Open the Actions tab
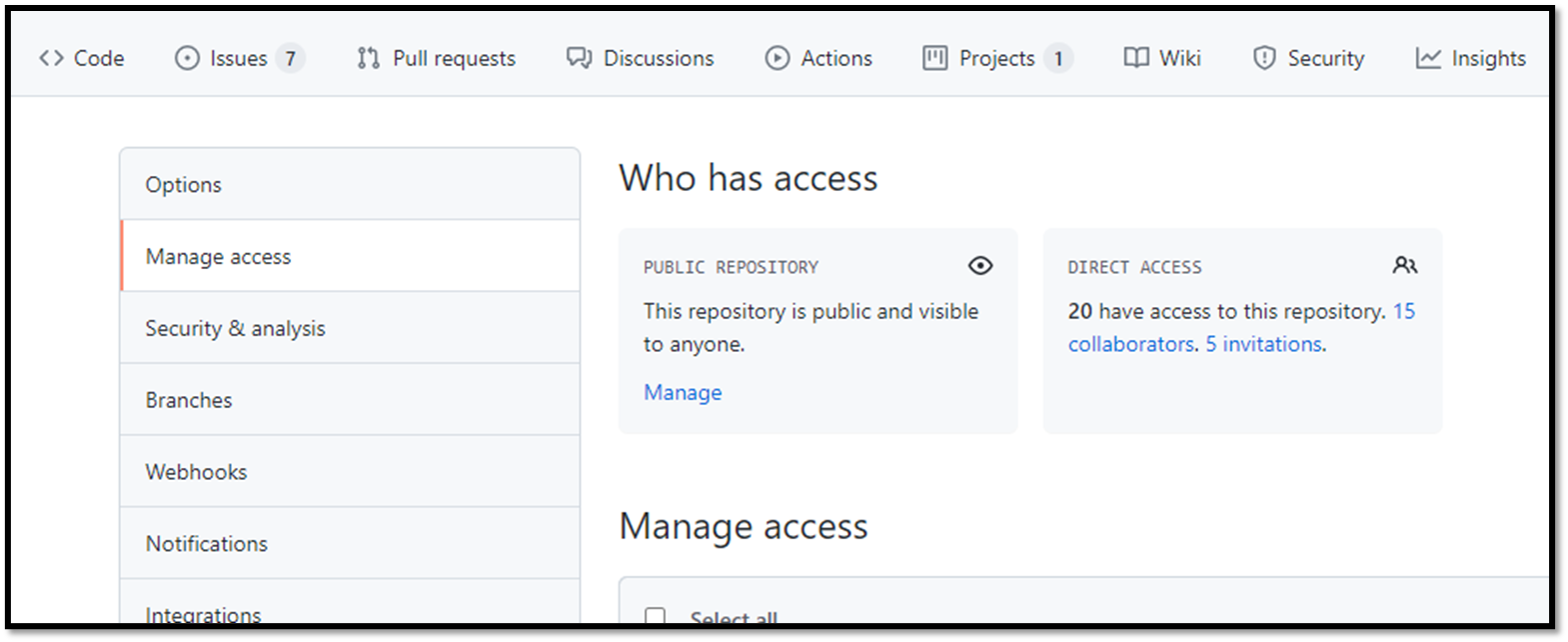Viewport: 1568px width, 642px height. 818,58
